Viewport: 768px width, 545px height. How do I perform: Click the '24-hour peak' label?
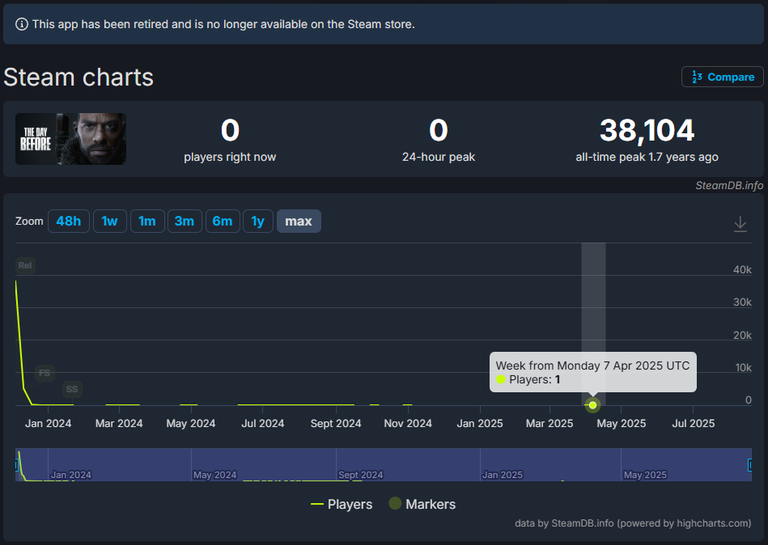pyautogui.click(x=438, y=157)
